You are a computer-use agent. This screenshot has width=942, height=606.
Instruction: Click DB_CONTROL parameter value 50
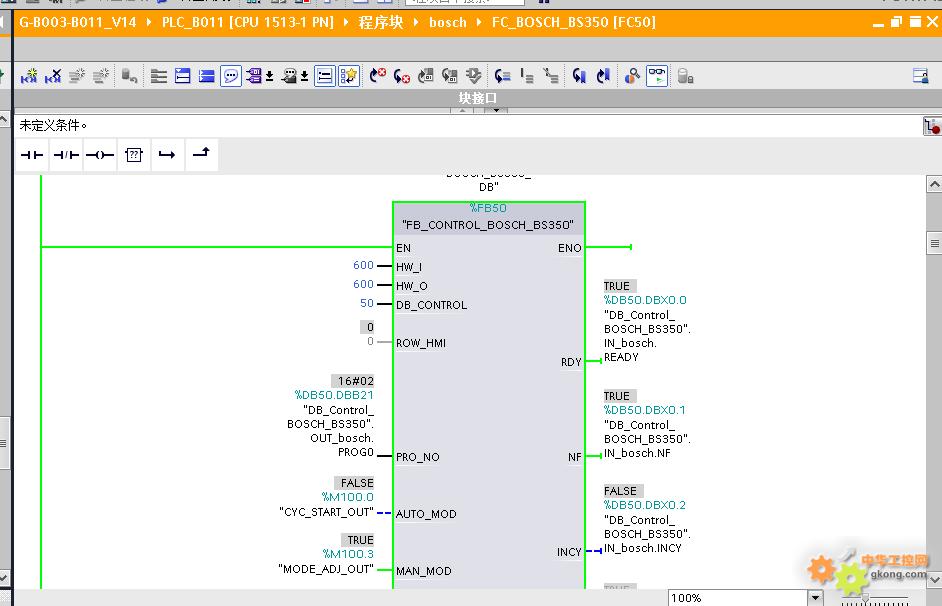(367, 303)
